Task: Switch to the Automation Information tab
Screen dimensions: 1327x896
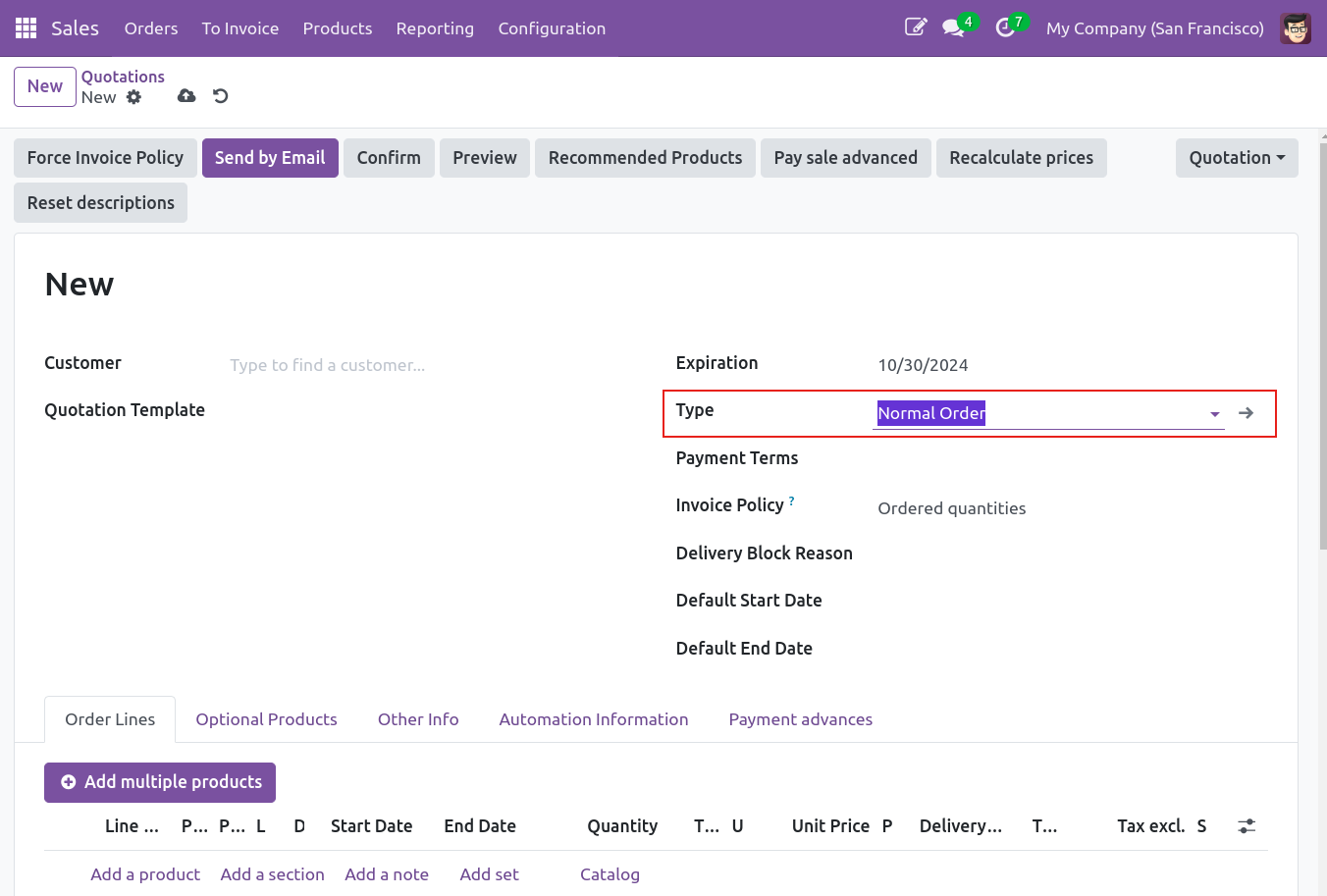Action: [594, 719]
